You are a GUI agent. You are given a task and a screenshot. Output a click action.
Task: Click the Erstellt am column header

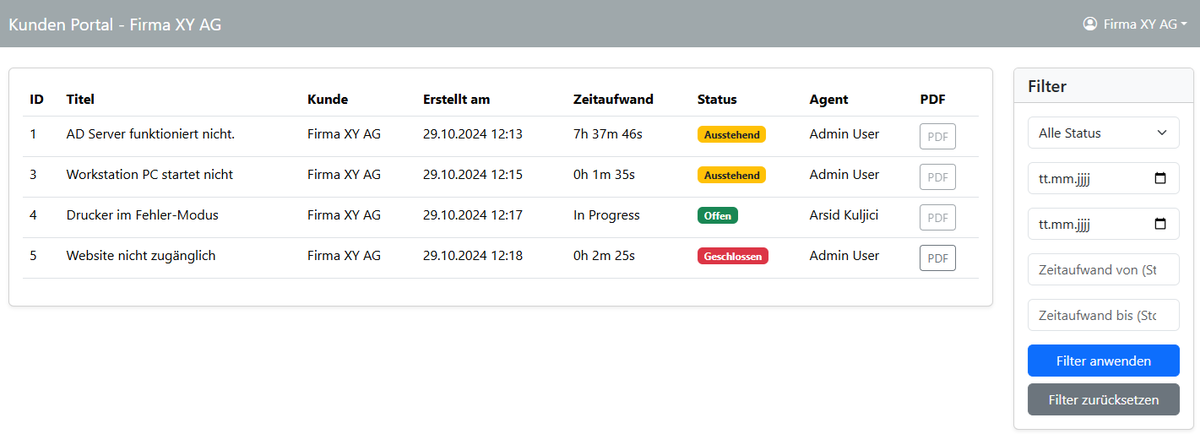[x=456, y=99]
